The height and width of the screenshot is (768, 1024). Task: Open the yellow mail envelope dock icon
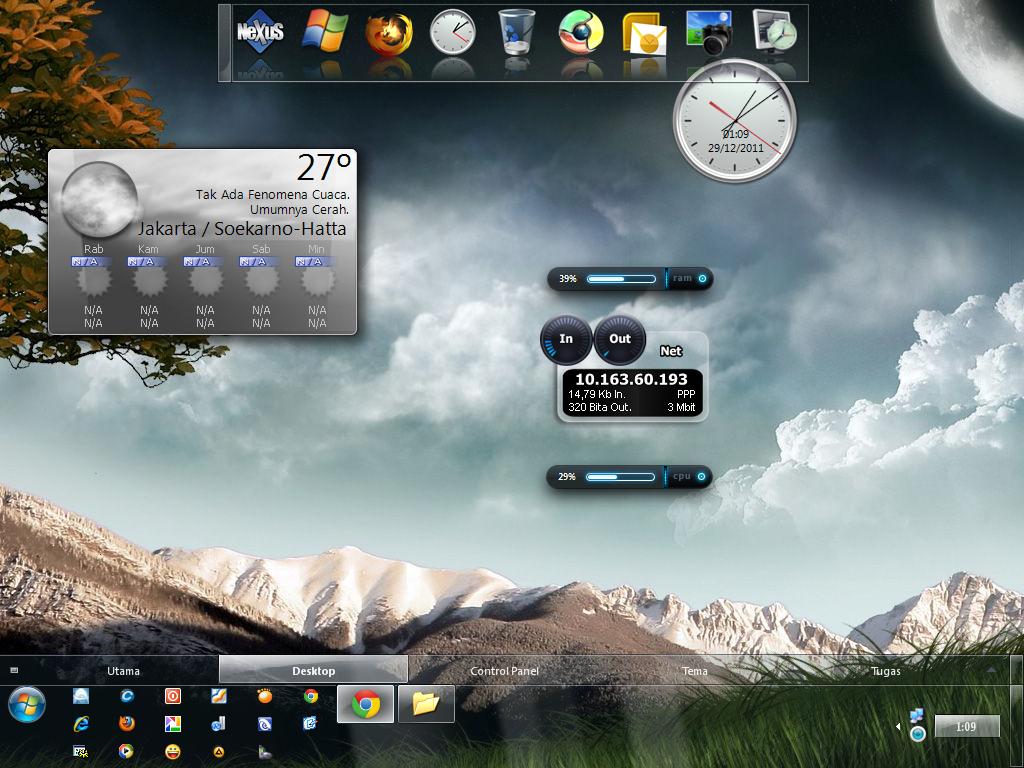[x=645, y=34]
